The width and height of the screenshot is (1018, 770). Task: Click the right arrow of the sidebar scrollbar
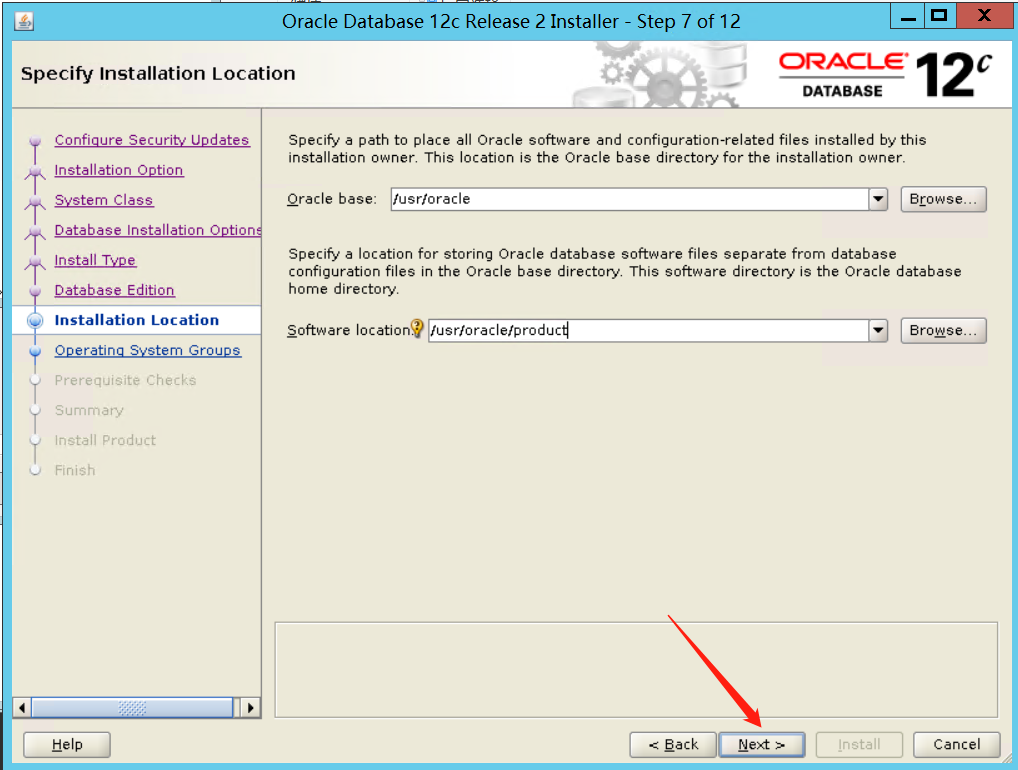pos(251,708)
